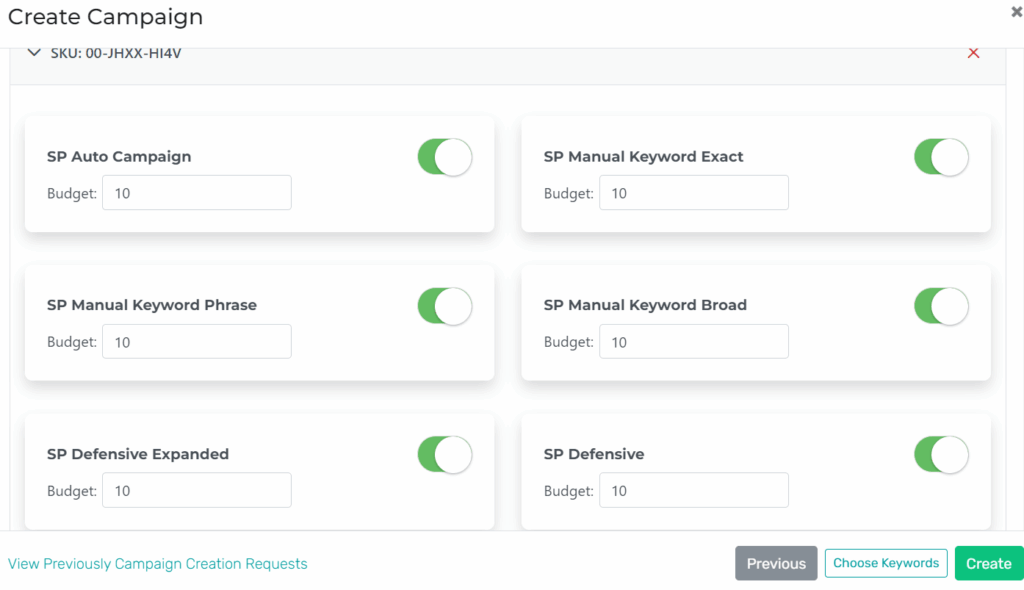Go back using the Previous button
The image size is (1024, 590).
pos(775,563)
